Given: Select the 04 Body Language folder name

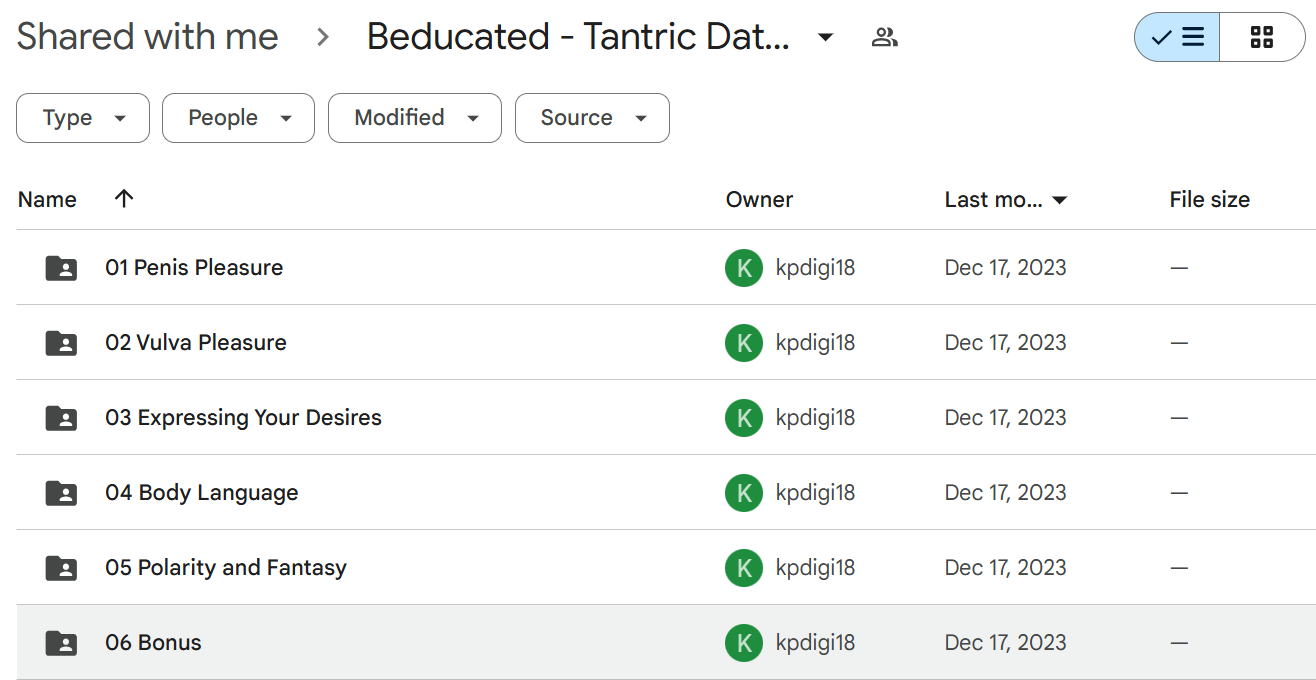Looking at the screenshot, I should (x=201, y=493).
